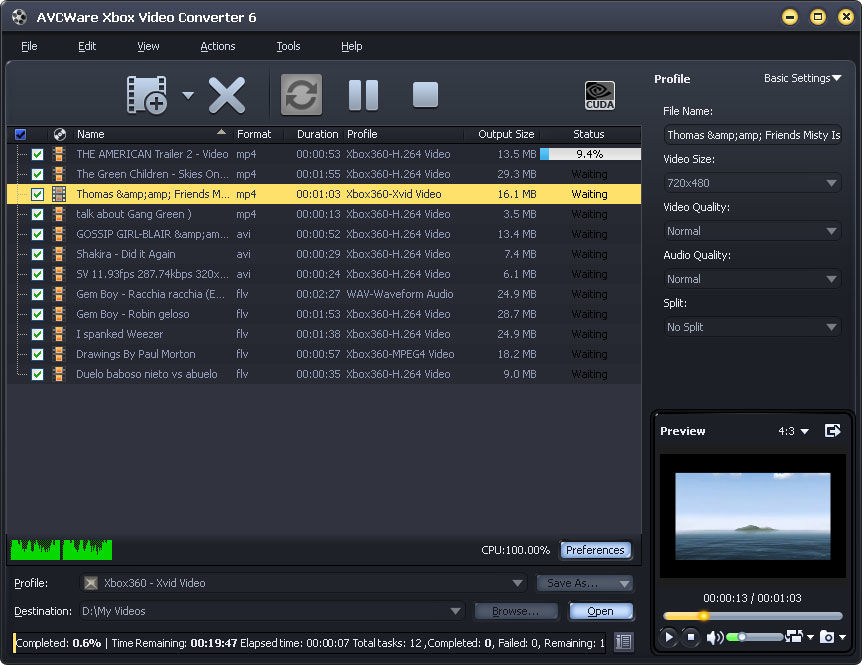The image size is (862, 665).
Task: Open the Actions menu
Action: click(218, 46)
